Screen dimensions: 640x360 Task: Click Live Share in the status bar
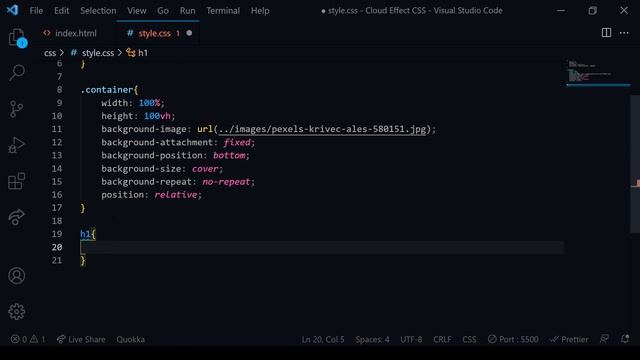click(81, 339)
